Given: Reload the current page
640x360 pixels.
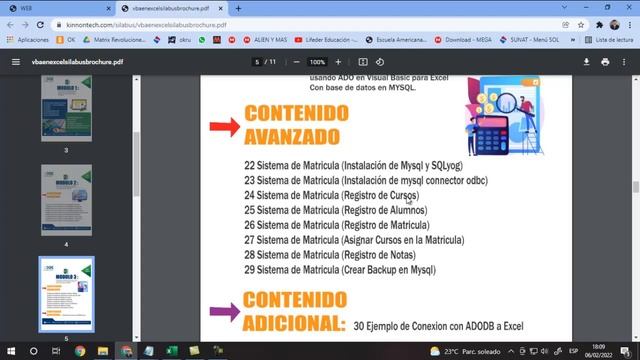Looking at the screenshot, I should coord(40,25).
